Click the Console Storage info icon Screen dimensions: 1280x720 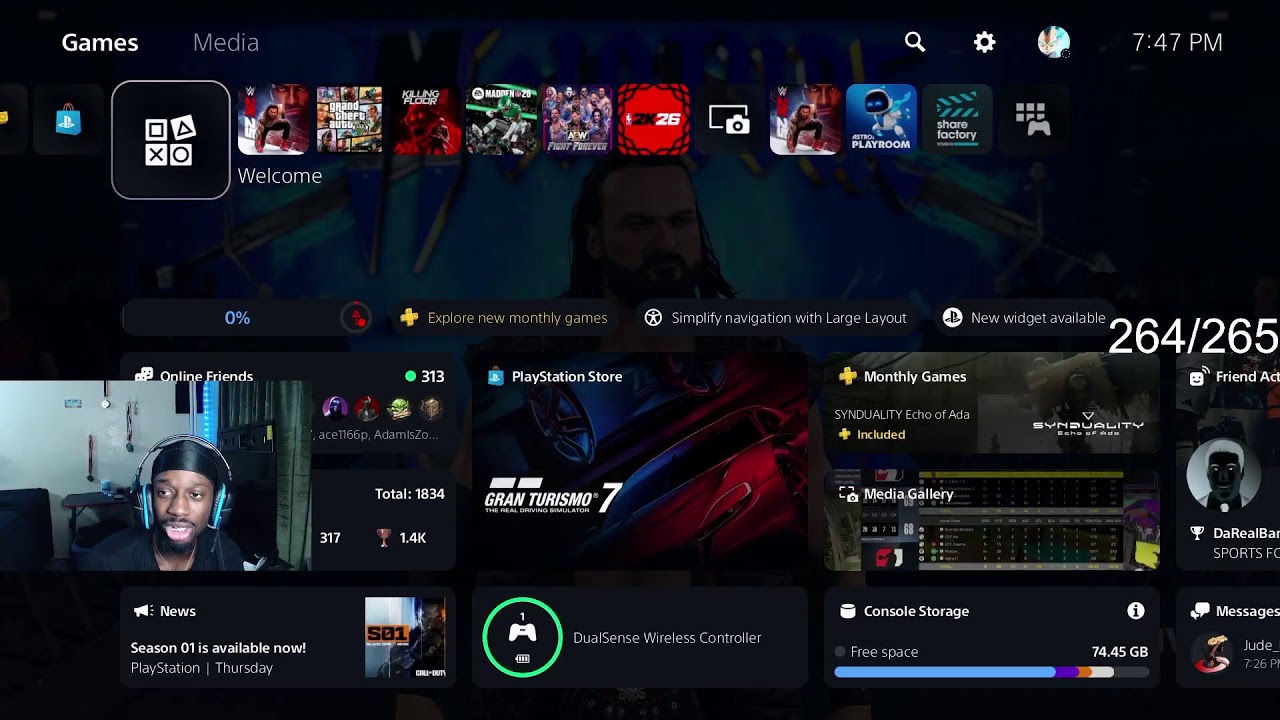(x=1135, y=611)
